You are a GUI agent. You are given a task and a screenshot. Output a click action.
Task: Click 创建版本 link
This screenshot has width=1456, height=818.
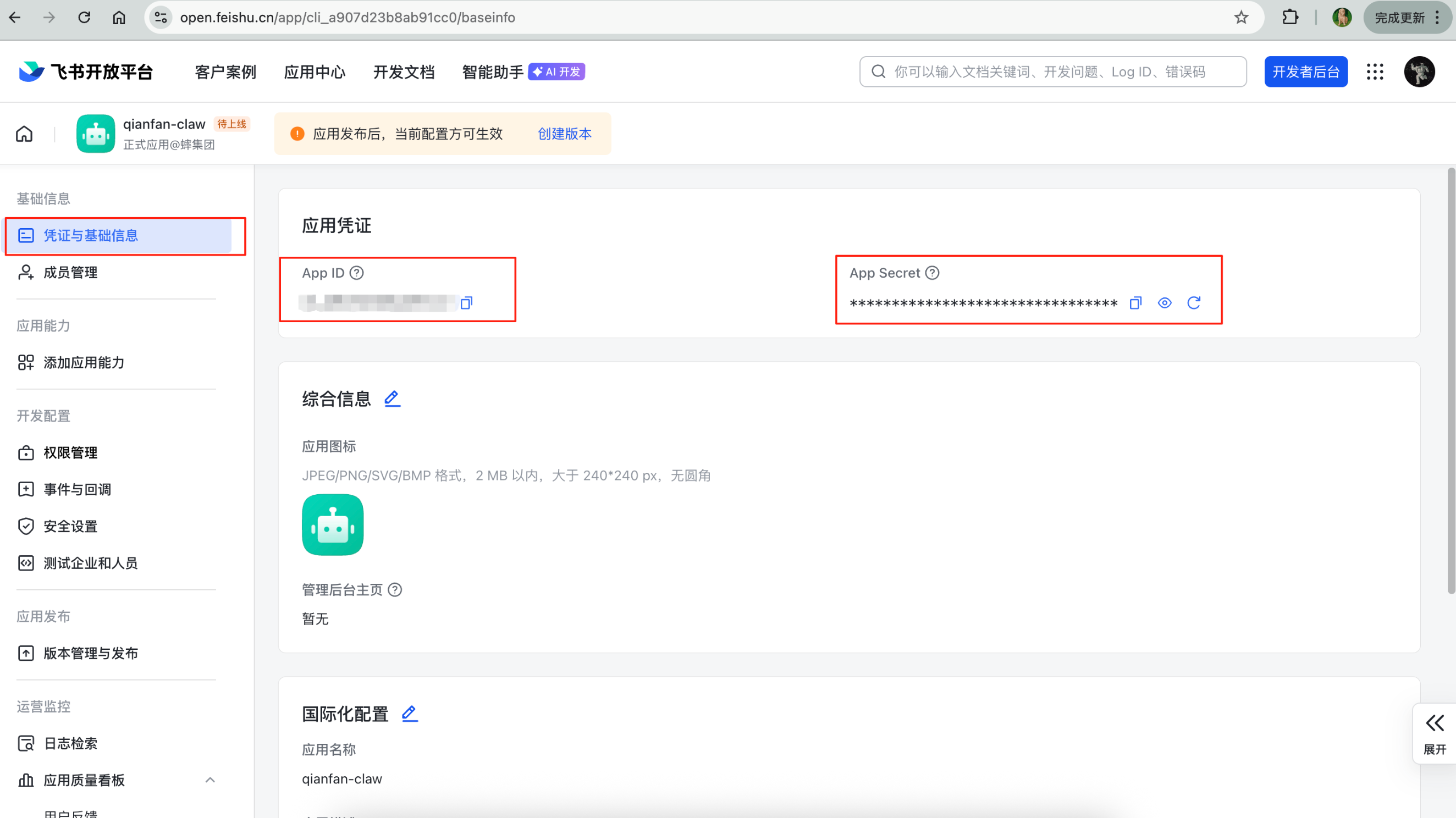tap(564, 134)
